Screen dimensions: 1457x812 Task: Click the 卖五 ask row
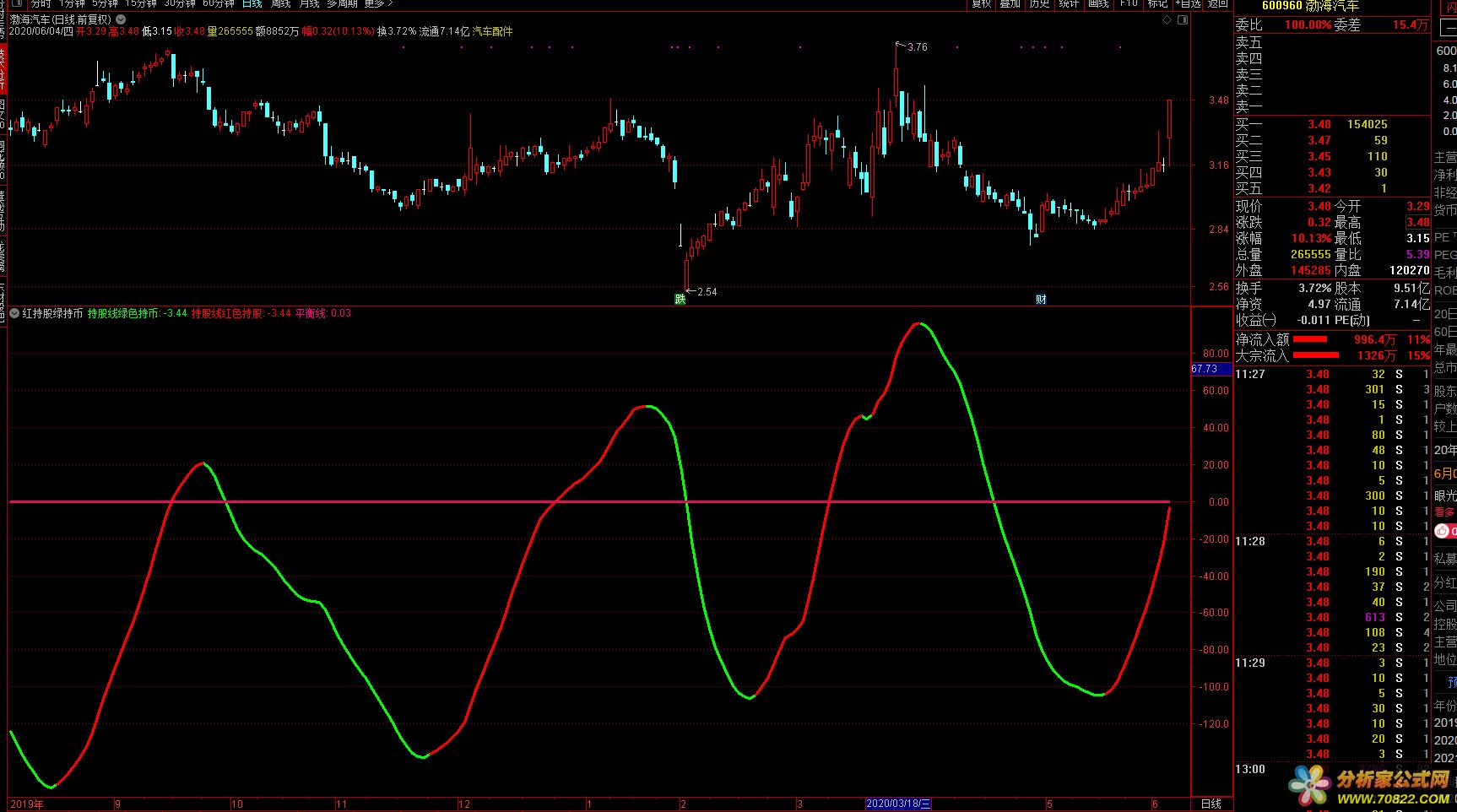tap(1333, 42)
